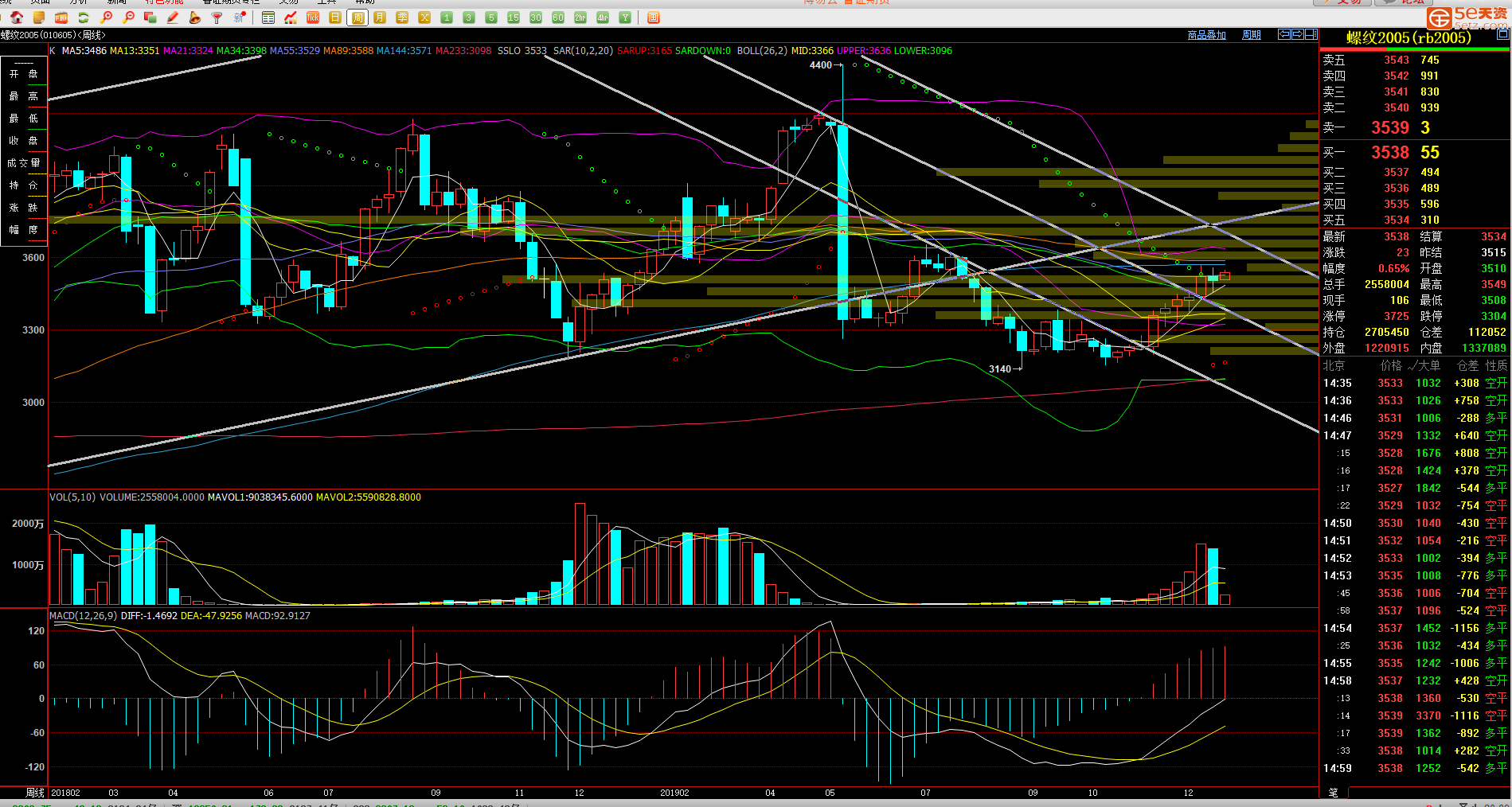Click the 涨跌 row in the left panel
Image resolution: width=1512 pixels, height=807 pixels.
24,207
